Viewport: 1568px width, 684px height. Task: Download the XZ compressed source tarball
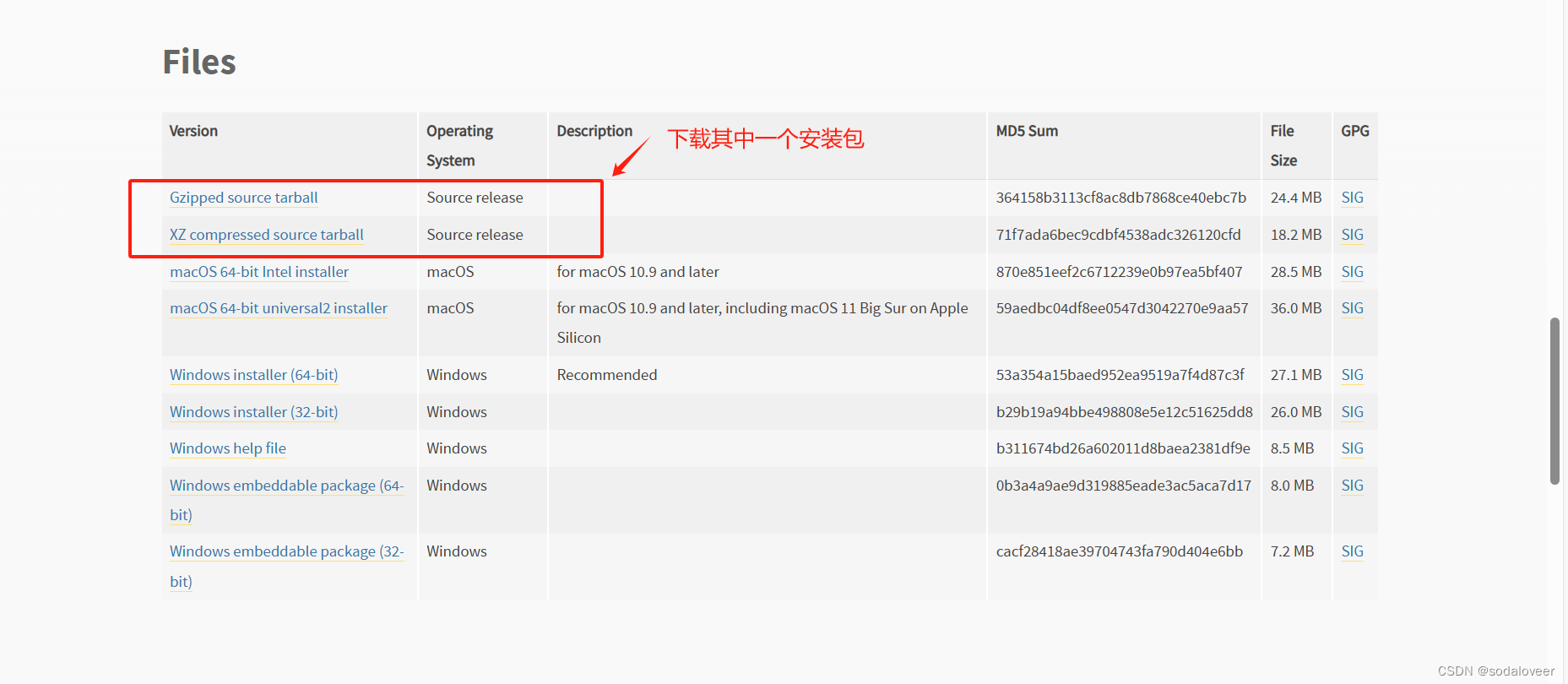click(266, 235)
